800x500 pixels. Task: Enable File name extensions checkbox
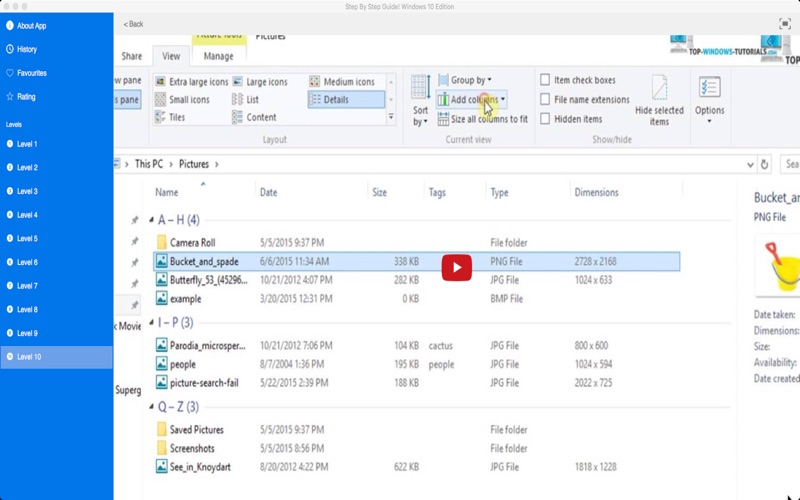pyautogui.click(x=545, y=99)
